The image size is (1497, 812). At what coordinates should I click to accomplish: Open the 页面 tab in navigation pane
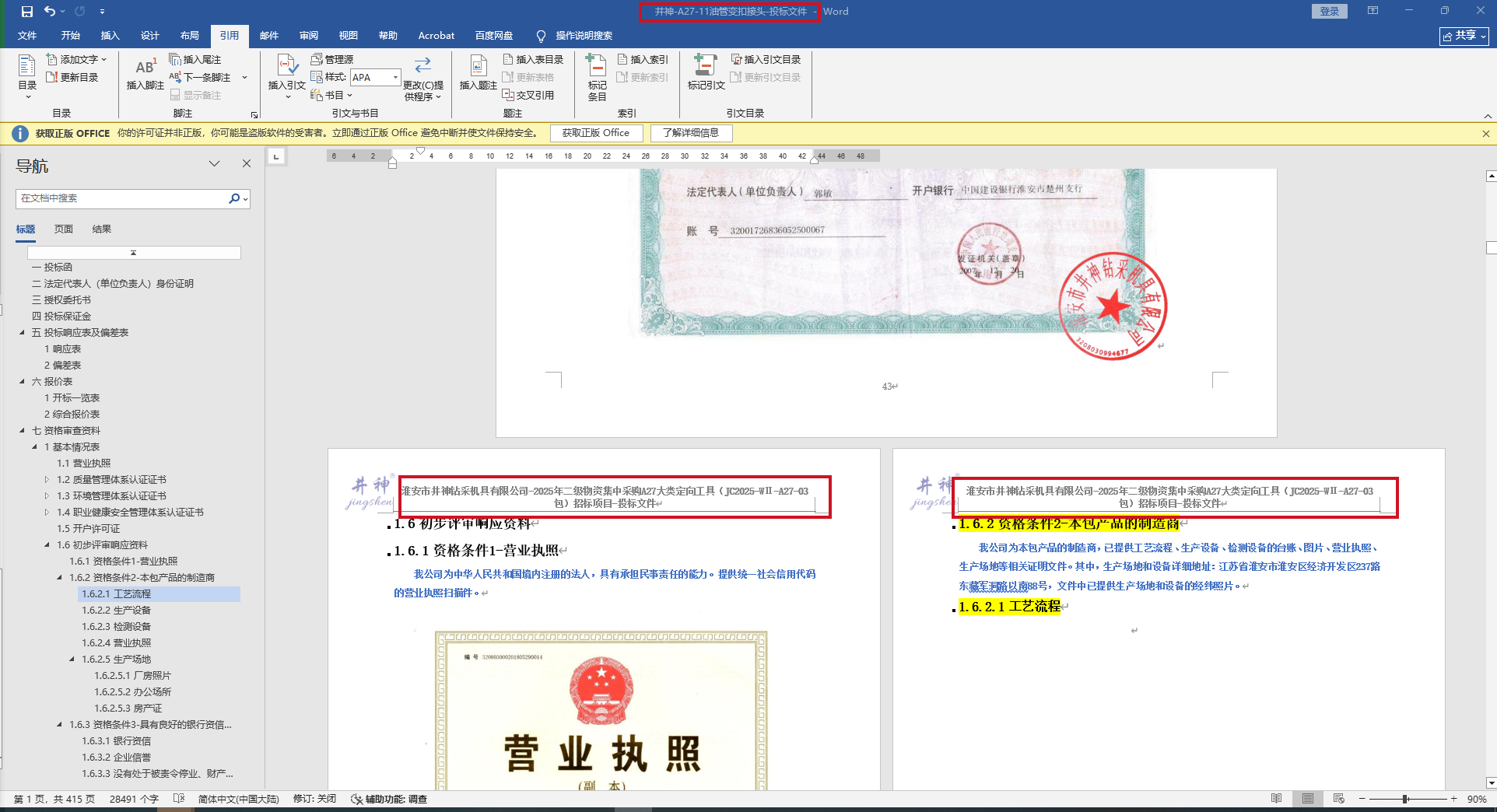point(64,229)
